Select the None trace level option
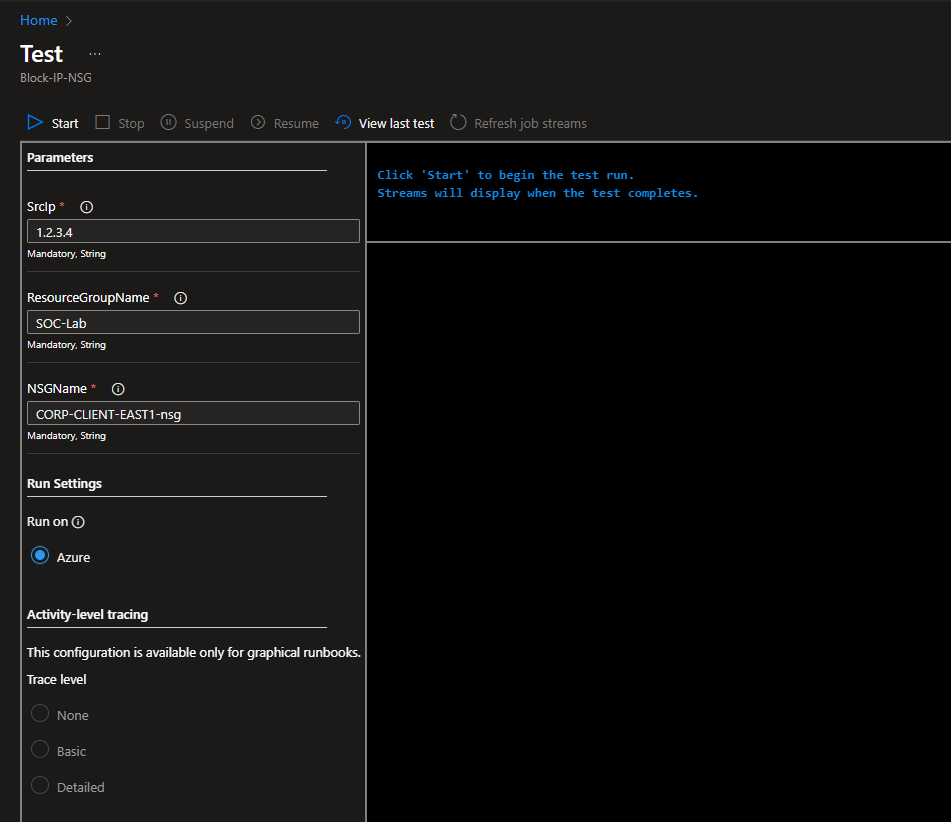This screenshot has width=951, height=822. point(40,714)
